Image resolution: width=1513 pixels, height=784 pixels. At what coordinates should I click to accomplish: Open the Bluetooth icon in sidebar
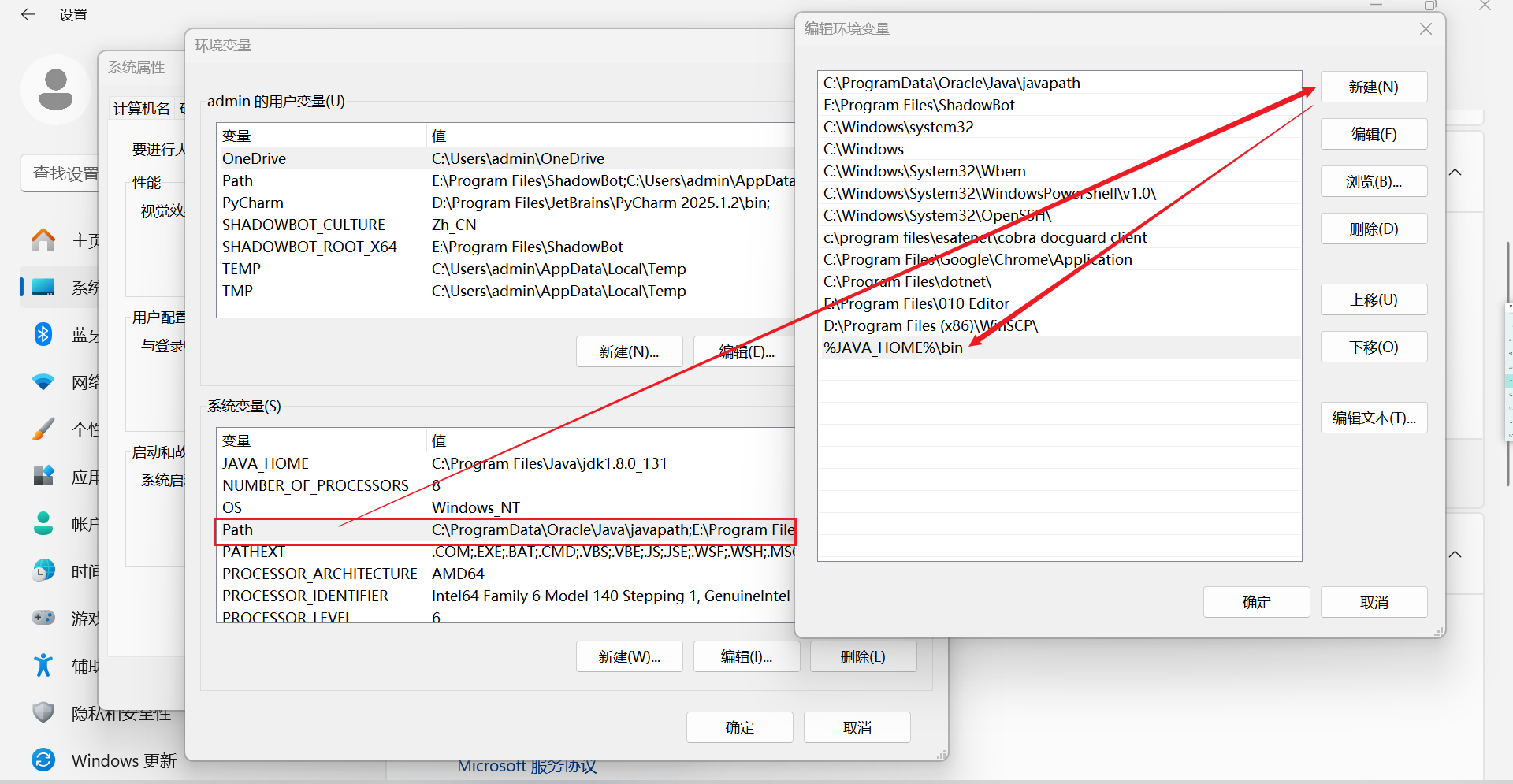pyautogui.click(x=43, y=334)
